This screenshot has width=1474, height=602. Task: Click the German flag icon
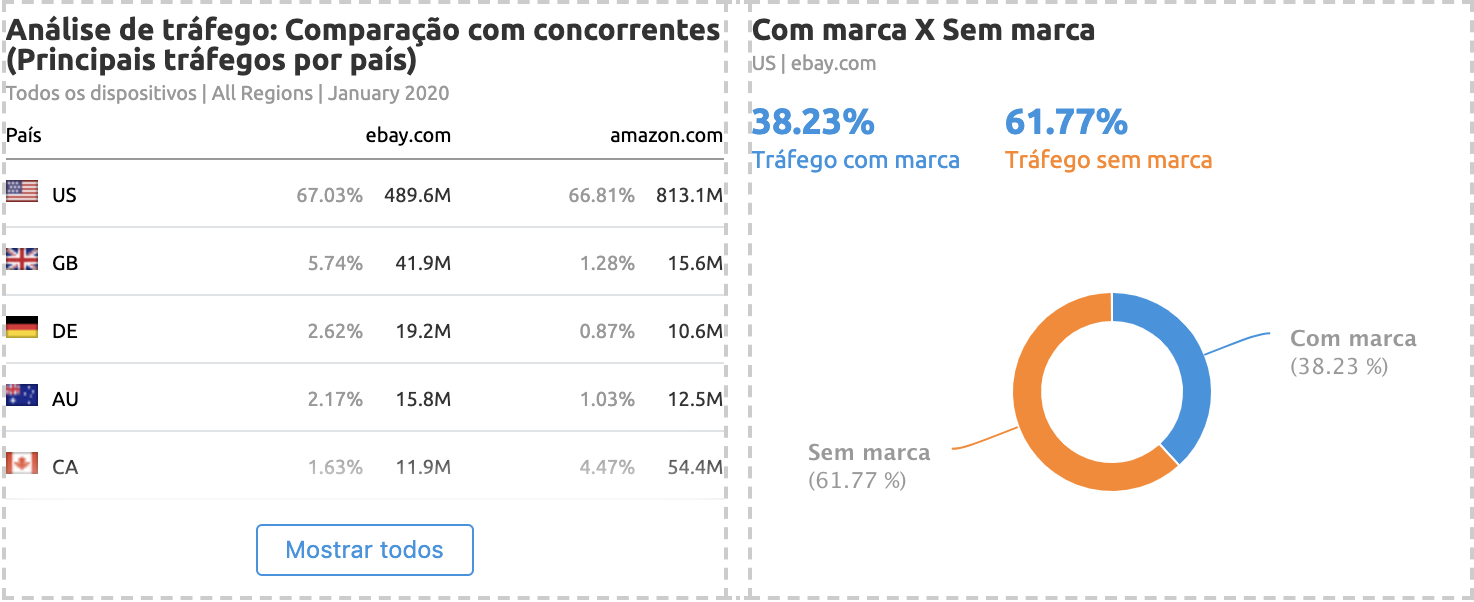click(x=22, y=328)
